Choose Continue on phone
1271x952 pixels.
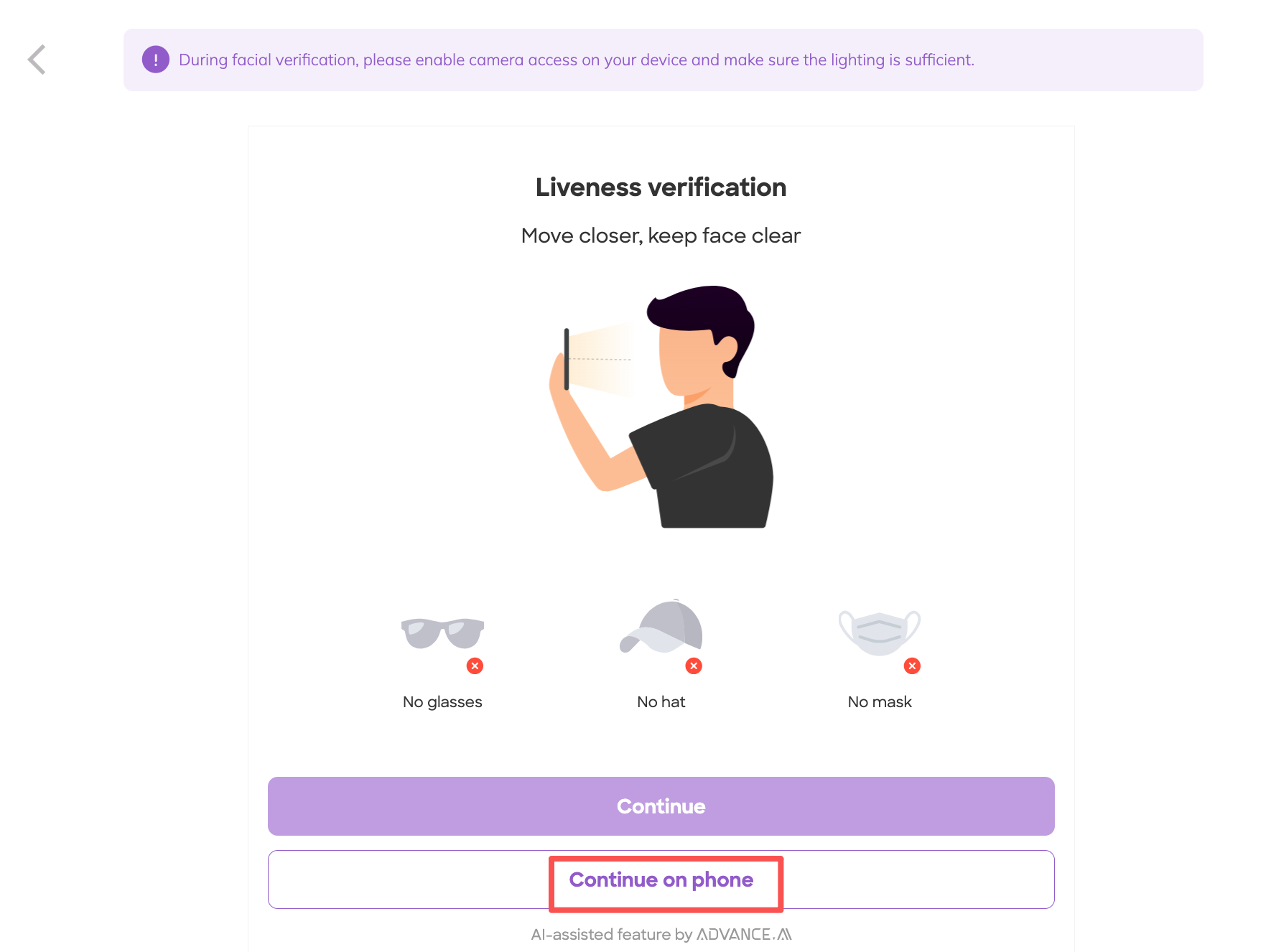[x=661, y=879]
